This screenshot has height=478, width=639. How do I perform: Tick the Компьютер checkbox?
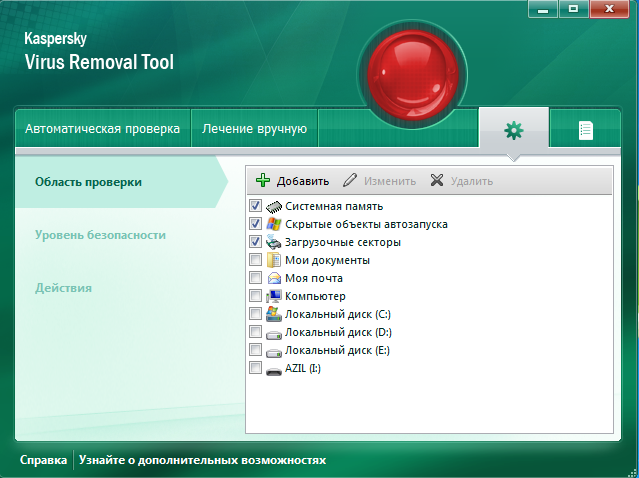256,295
